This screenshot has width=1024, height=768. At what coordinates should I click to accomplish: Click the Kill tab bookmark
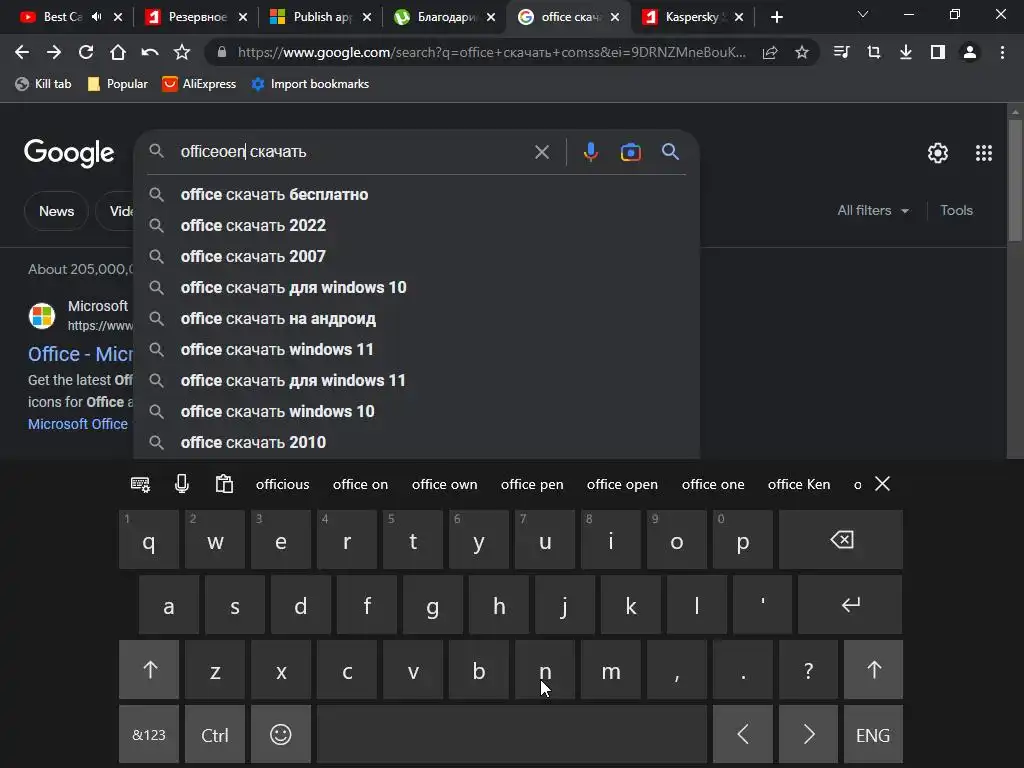43,84
